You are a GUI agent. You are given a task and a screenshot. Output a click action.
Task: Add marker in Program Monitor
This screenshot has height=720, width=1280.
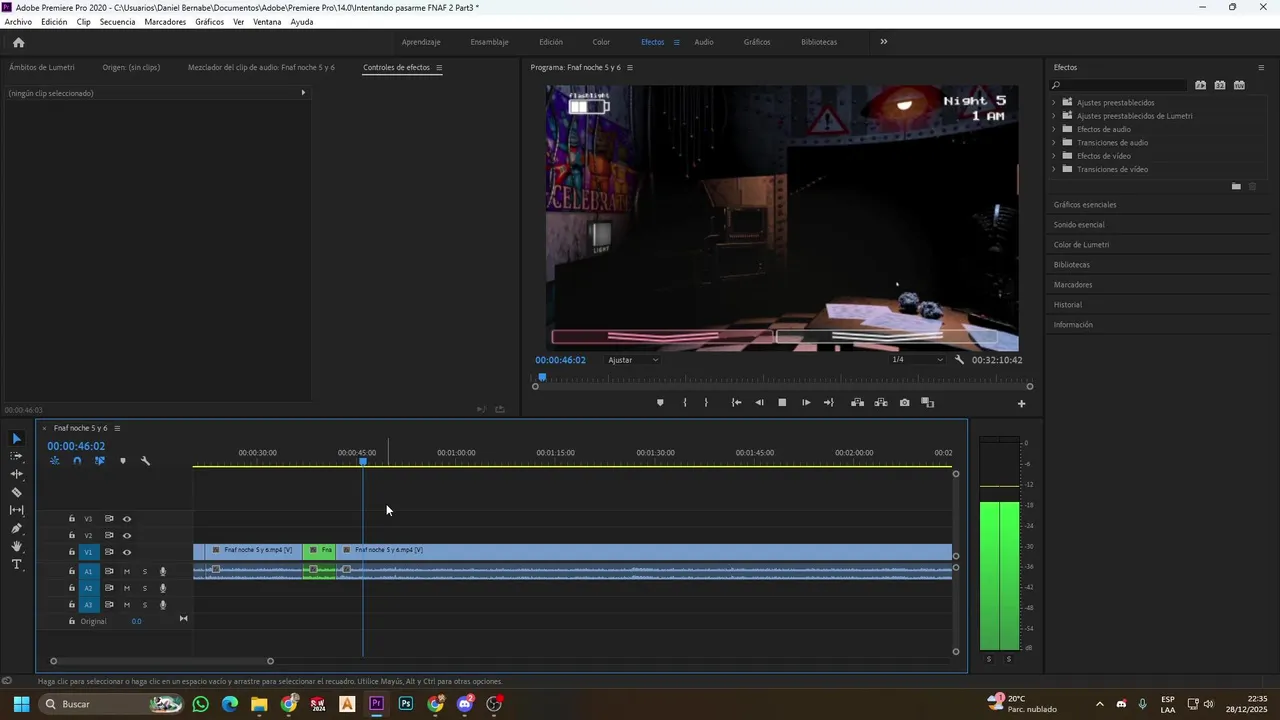click(x=660, y=403)
